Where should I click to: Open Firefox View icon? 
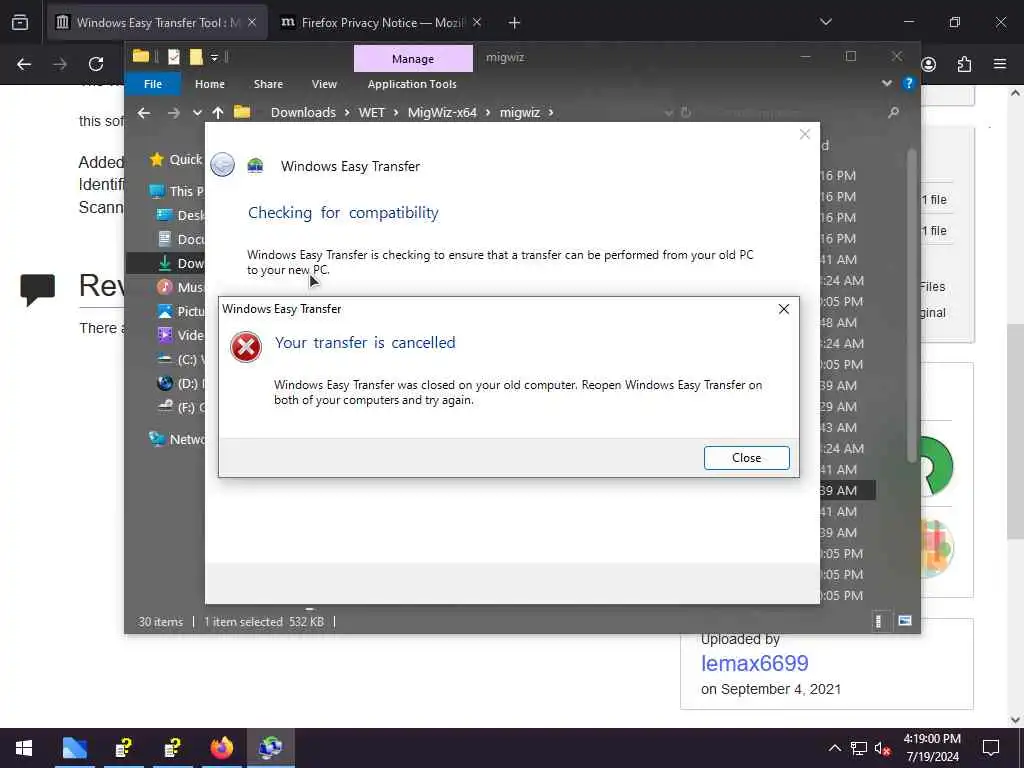click(x=20, y=23)
